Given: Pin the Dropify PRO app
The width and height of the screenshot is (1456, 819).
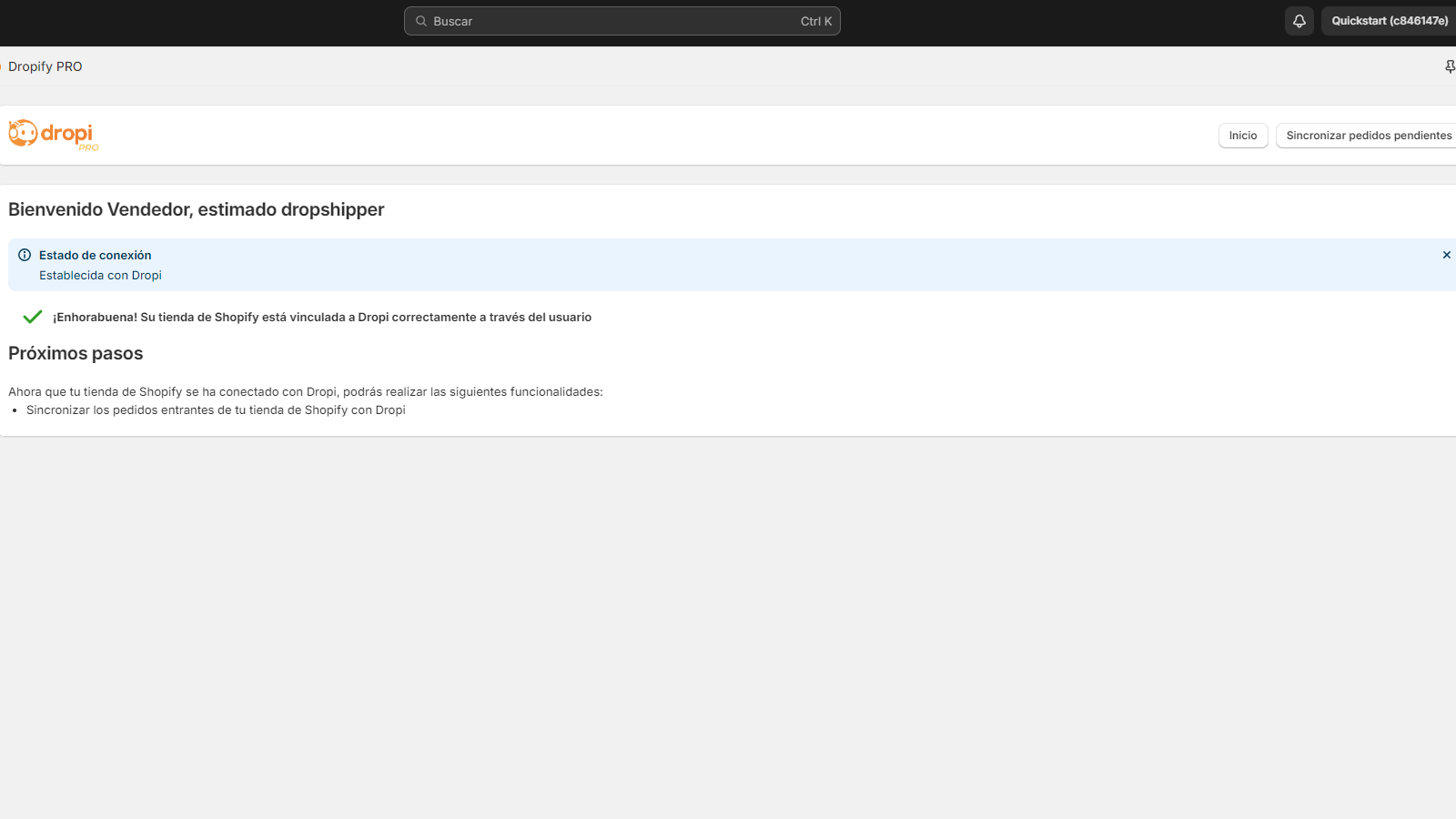Looking at the screenshot, I should 1449,66.
